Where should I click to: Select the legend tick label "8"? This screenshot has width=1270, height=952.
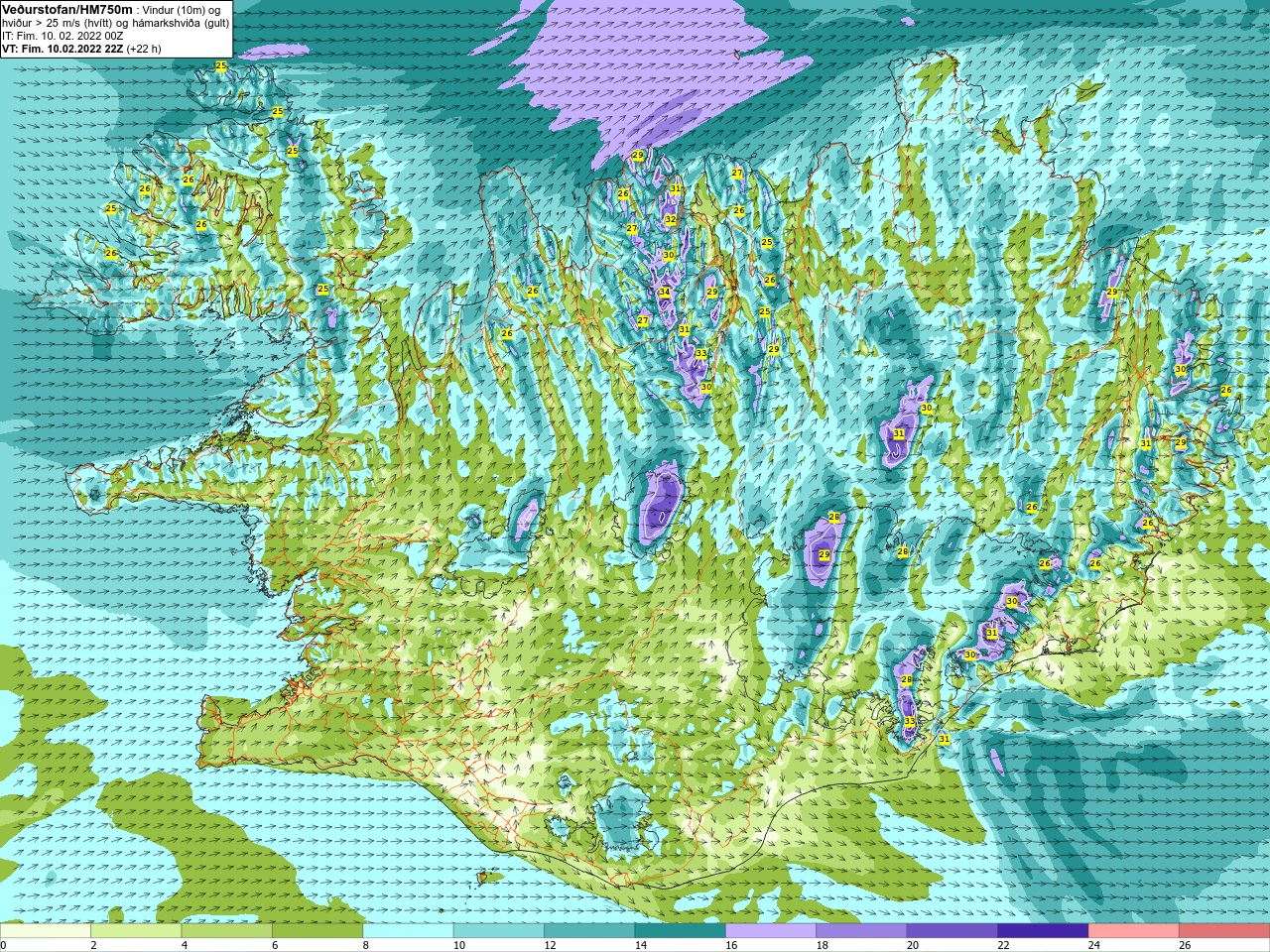point(365,945)
